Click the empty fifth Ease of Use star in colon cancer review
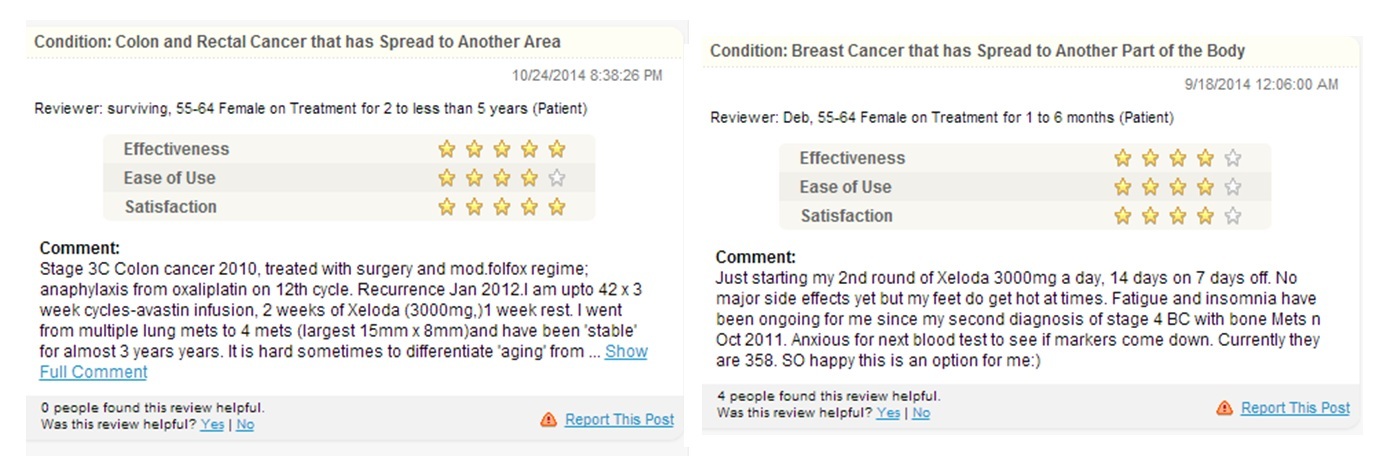Screen dimensions: 1374x458 pyautogui.click(x=557, y=178)
